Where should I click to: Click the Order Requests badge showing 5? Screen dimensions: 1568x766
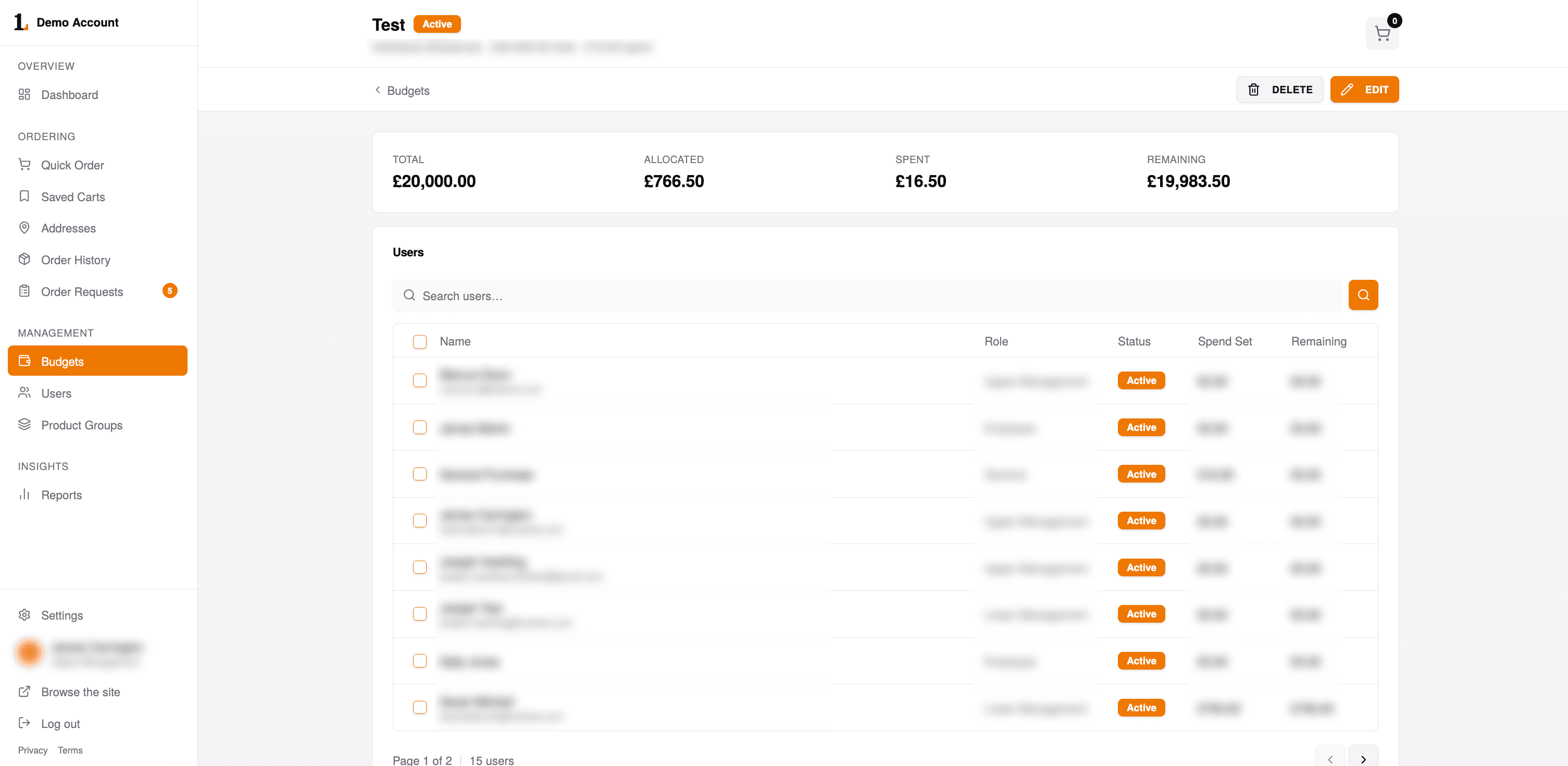pos(170,291)
